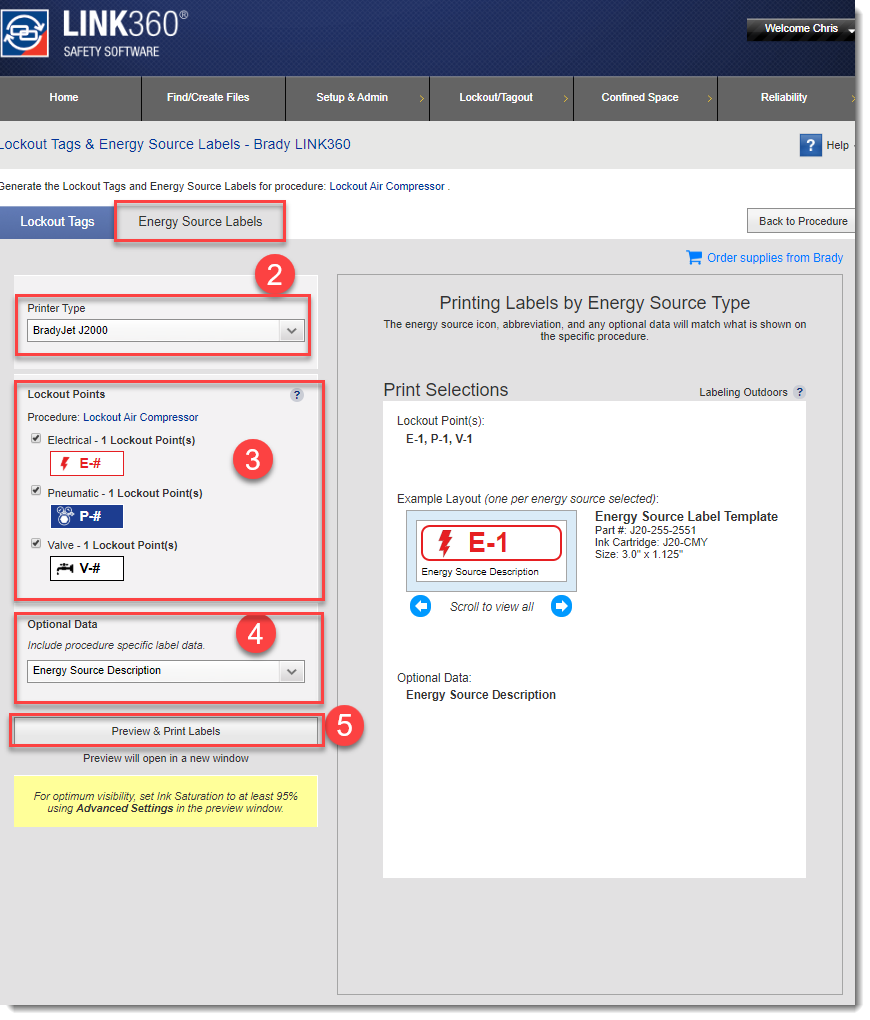
Task: Click the shopping cart icon
Action: pos(694,257)
